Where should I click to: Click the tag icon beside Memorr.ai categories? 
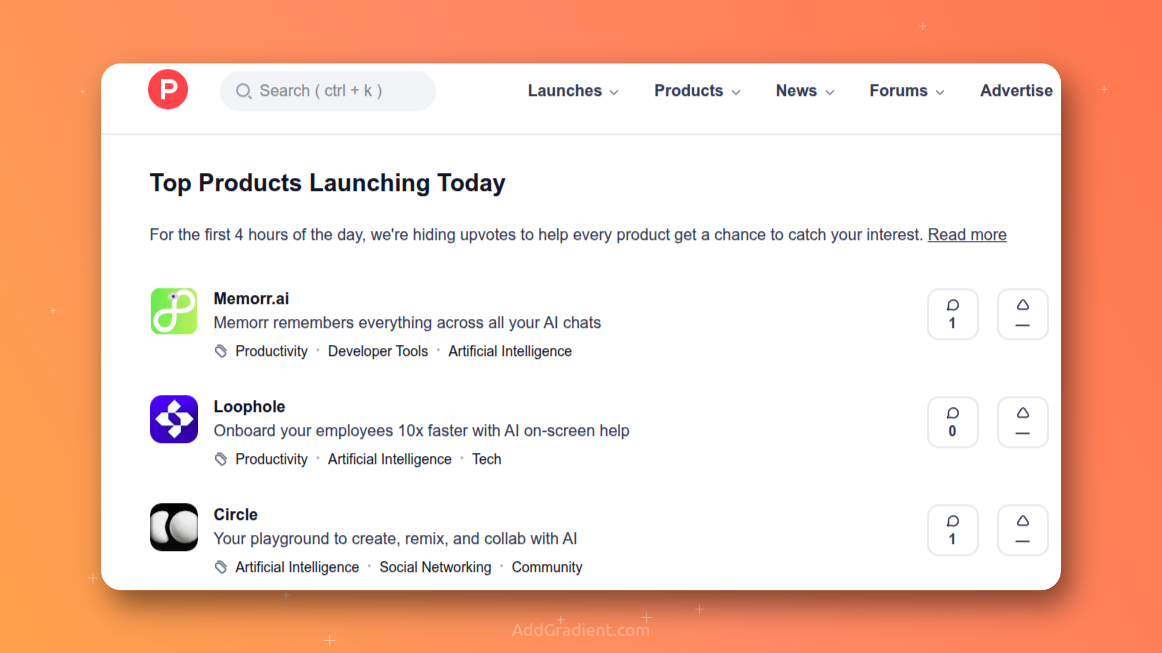click(x=220, y=351)
